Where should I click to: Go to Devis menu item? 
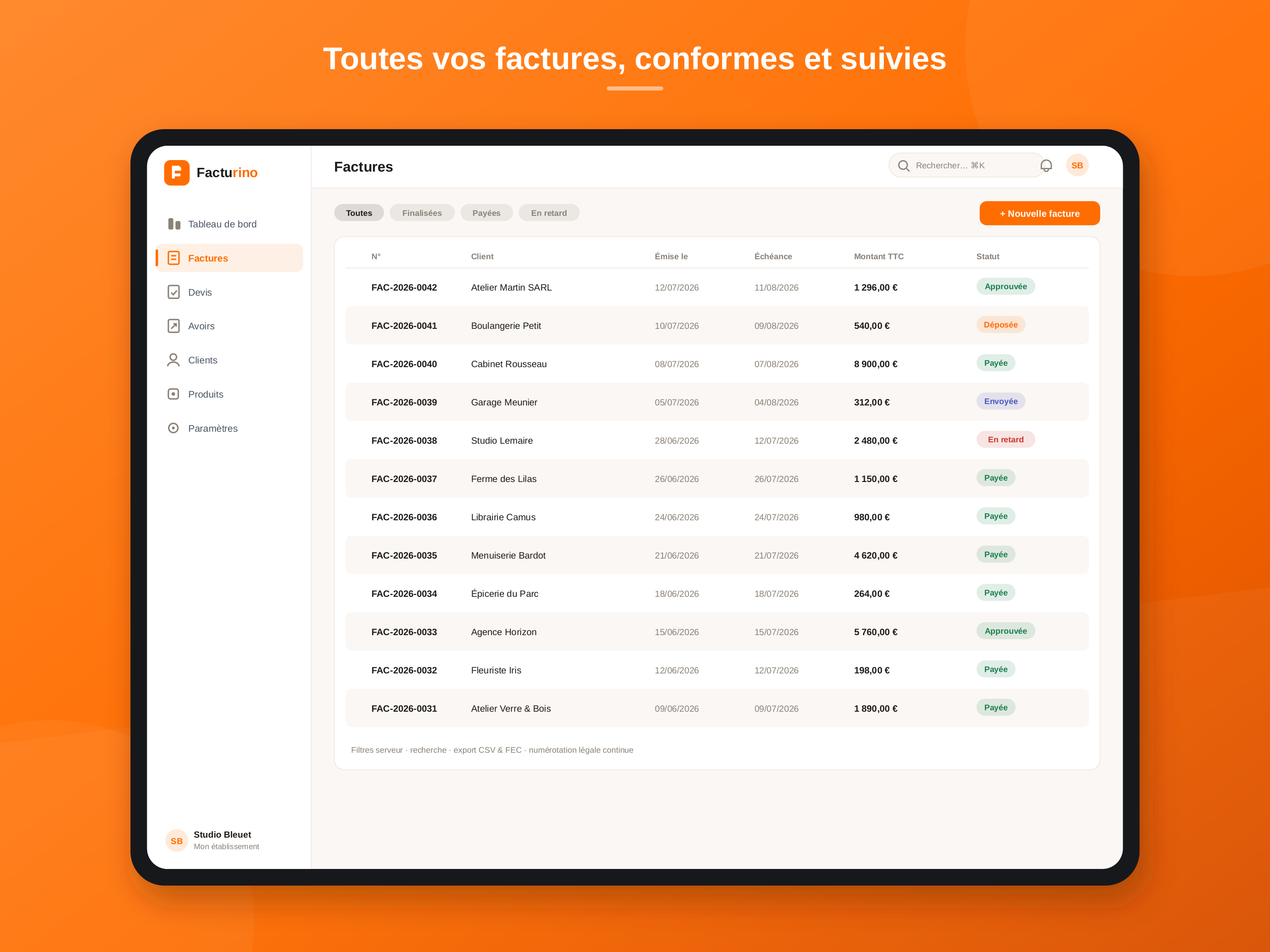coord(229,292)
